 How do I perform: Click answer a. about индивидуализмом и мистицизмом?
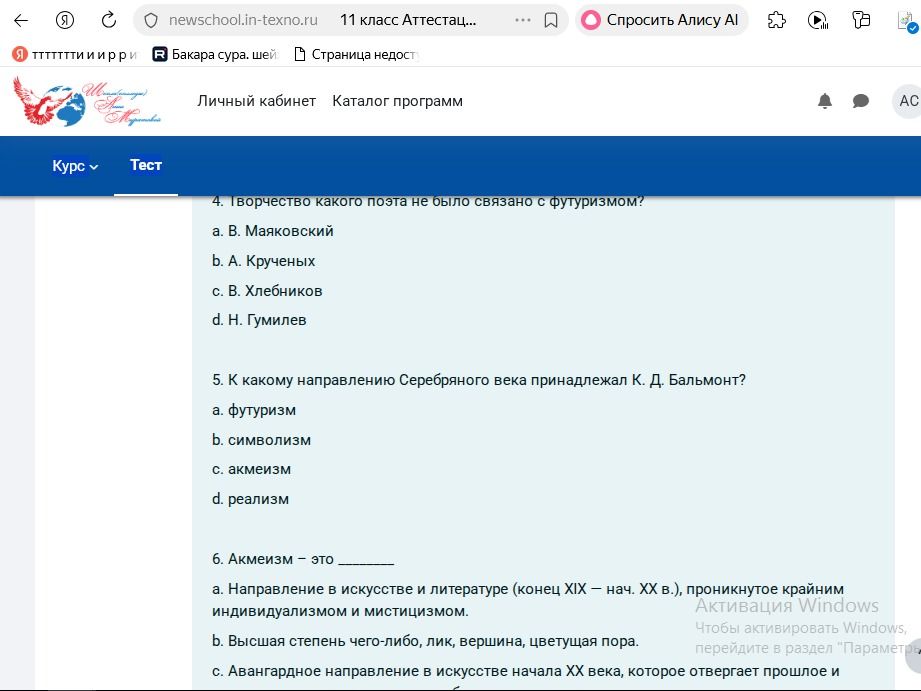[527, 600]
